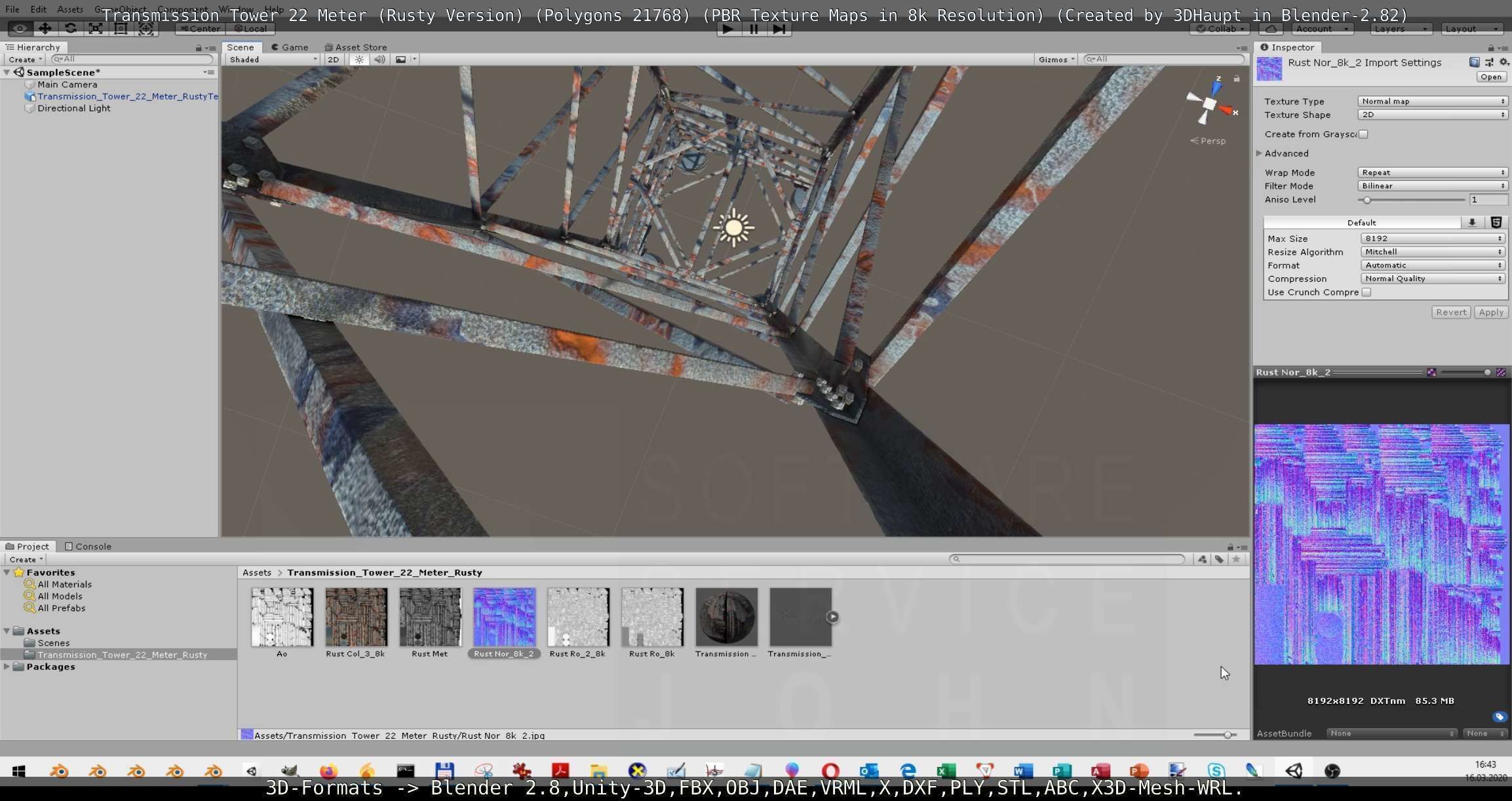
Task: Select the Rust Ro_2_8k texture thumbnail
Action: click(x=578, y=617)
